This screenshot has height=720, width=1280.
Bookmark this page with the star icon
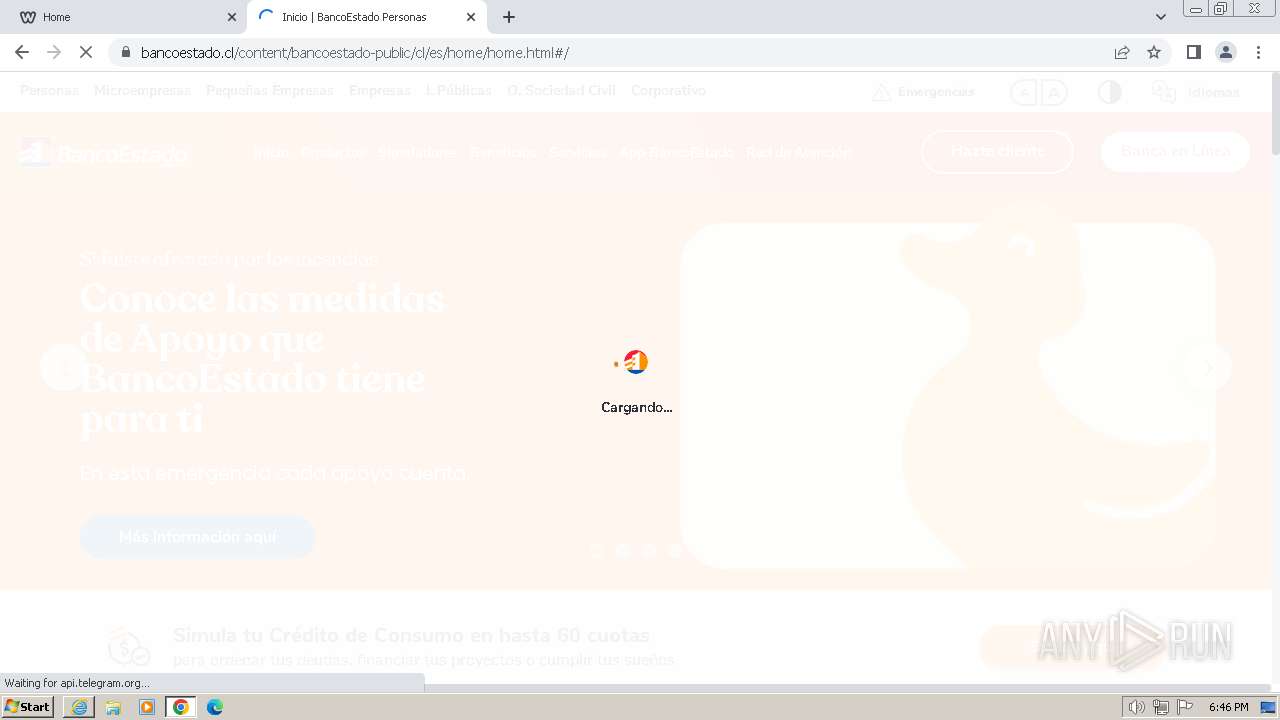point(1154,52)
